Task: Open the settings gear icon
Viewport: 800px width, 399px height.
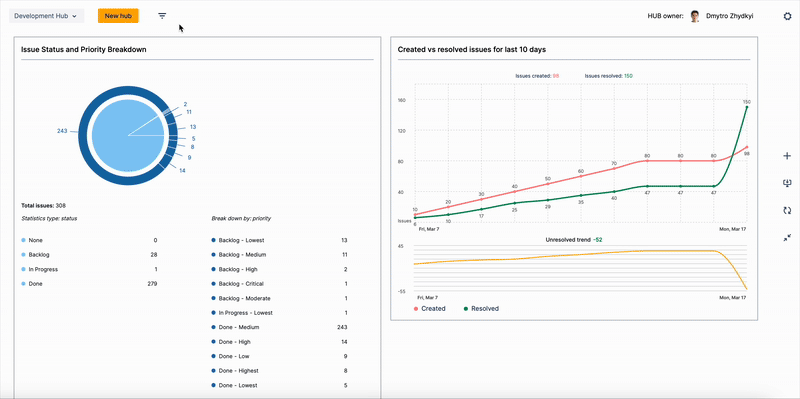Action: (787, 16)
